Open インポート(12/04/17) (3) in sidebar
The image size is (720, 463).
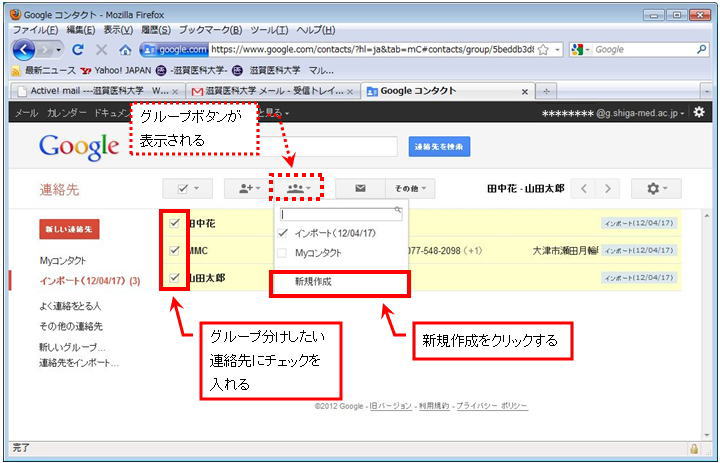coord(90,281)
